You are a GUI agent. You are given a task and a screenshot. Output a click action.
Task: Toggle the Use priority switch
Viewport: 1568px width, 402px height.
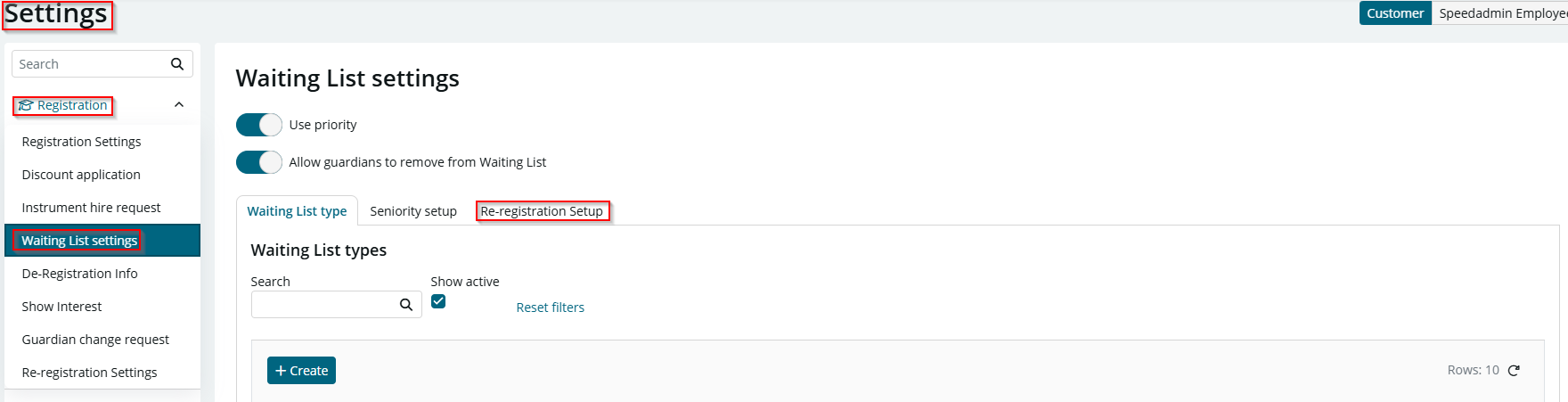(x=259, y=125)
